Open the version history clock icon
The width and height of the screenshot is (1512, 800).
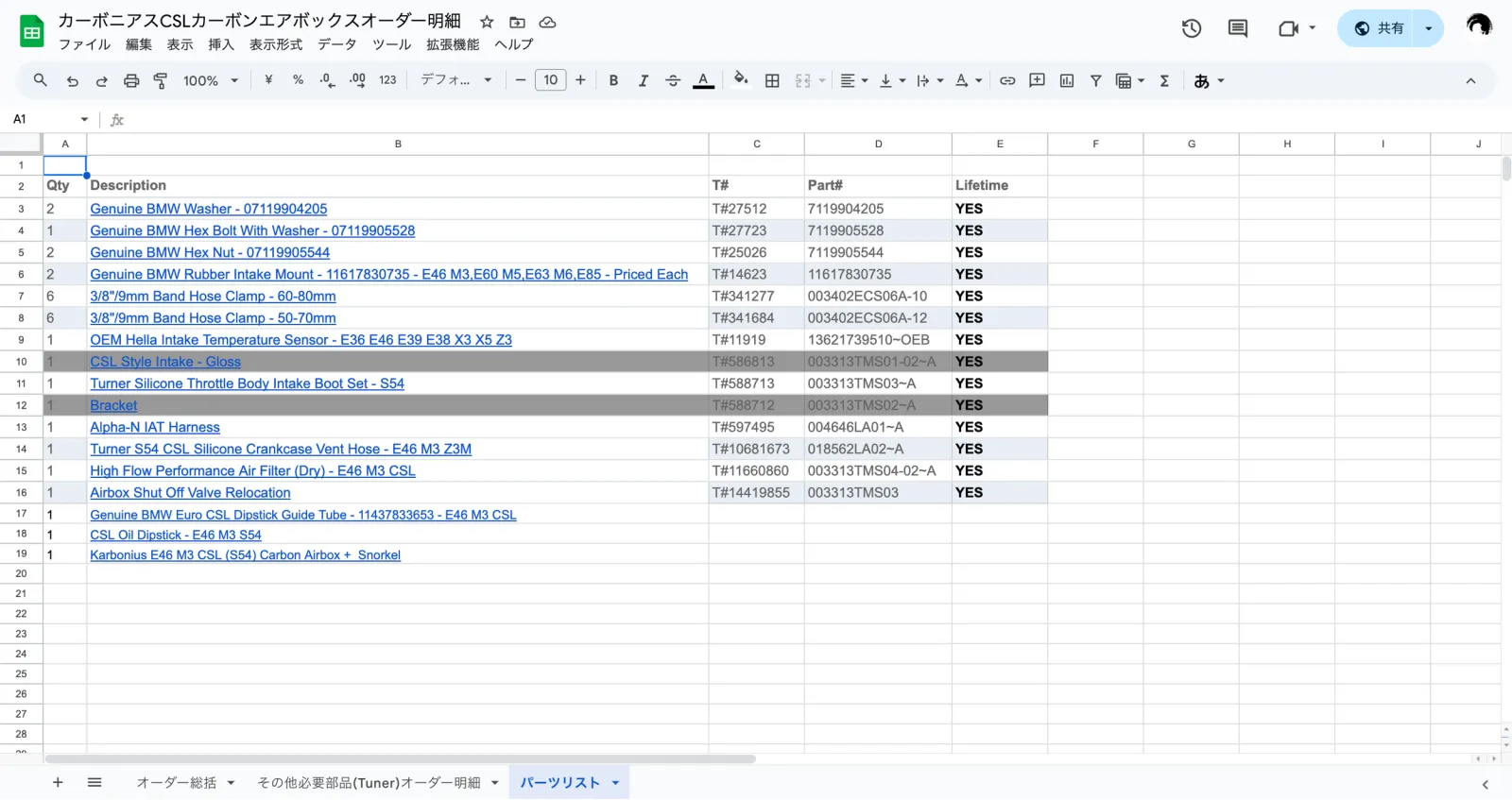[x=1192, y=28]
